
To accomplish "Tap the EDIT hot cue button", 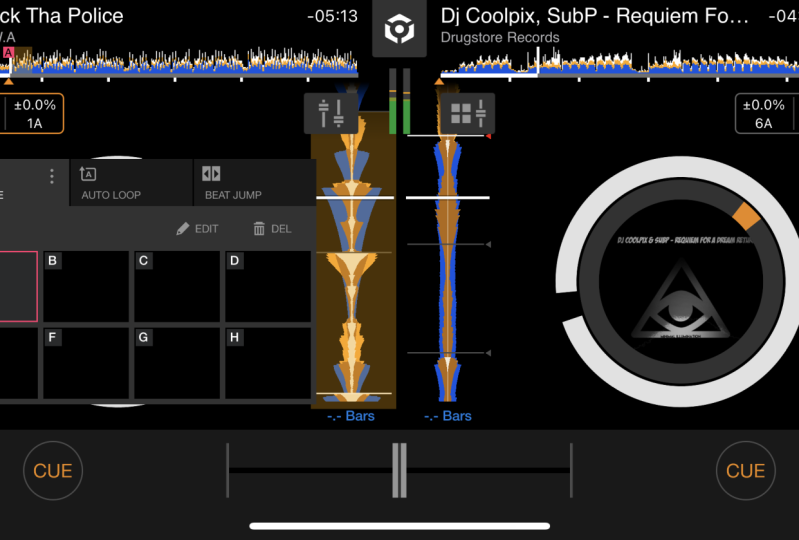I will (197, 229).
